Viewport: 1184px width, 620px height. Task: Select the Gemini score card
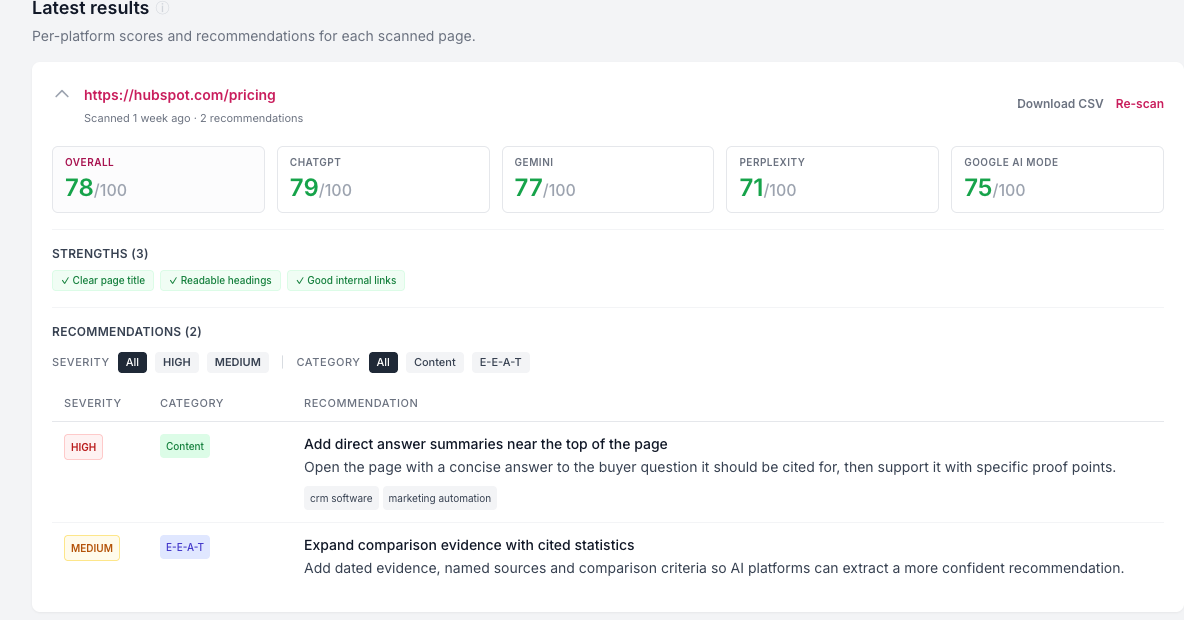(608, 180)
